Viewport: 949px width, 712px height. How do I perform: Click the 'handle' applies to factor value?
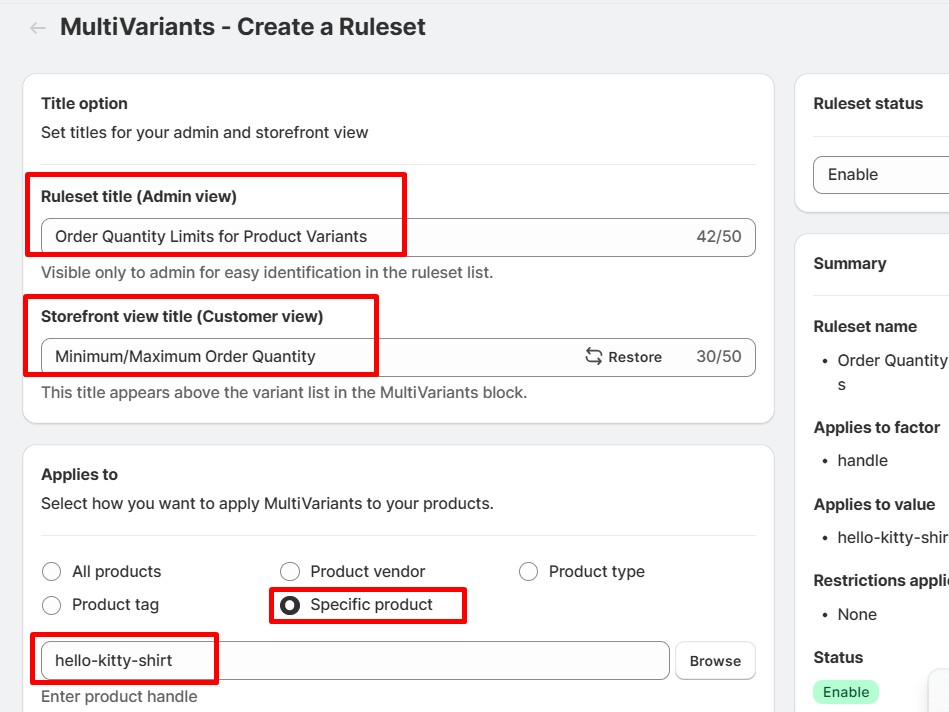[x=862, y=461]
